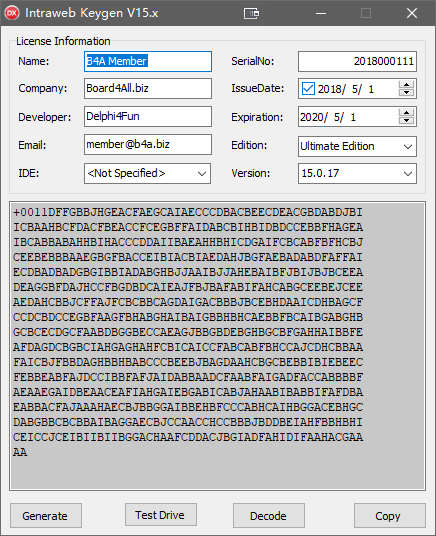Viewport: 436px width, 536px height.
Task: Click the Generate button
Action: pyautogui.click(x=46, y=515)
